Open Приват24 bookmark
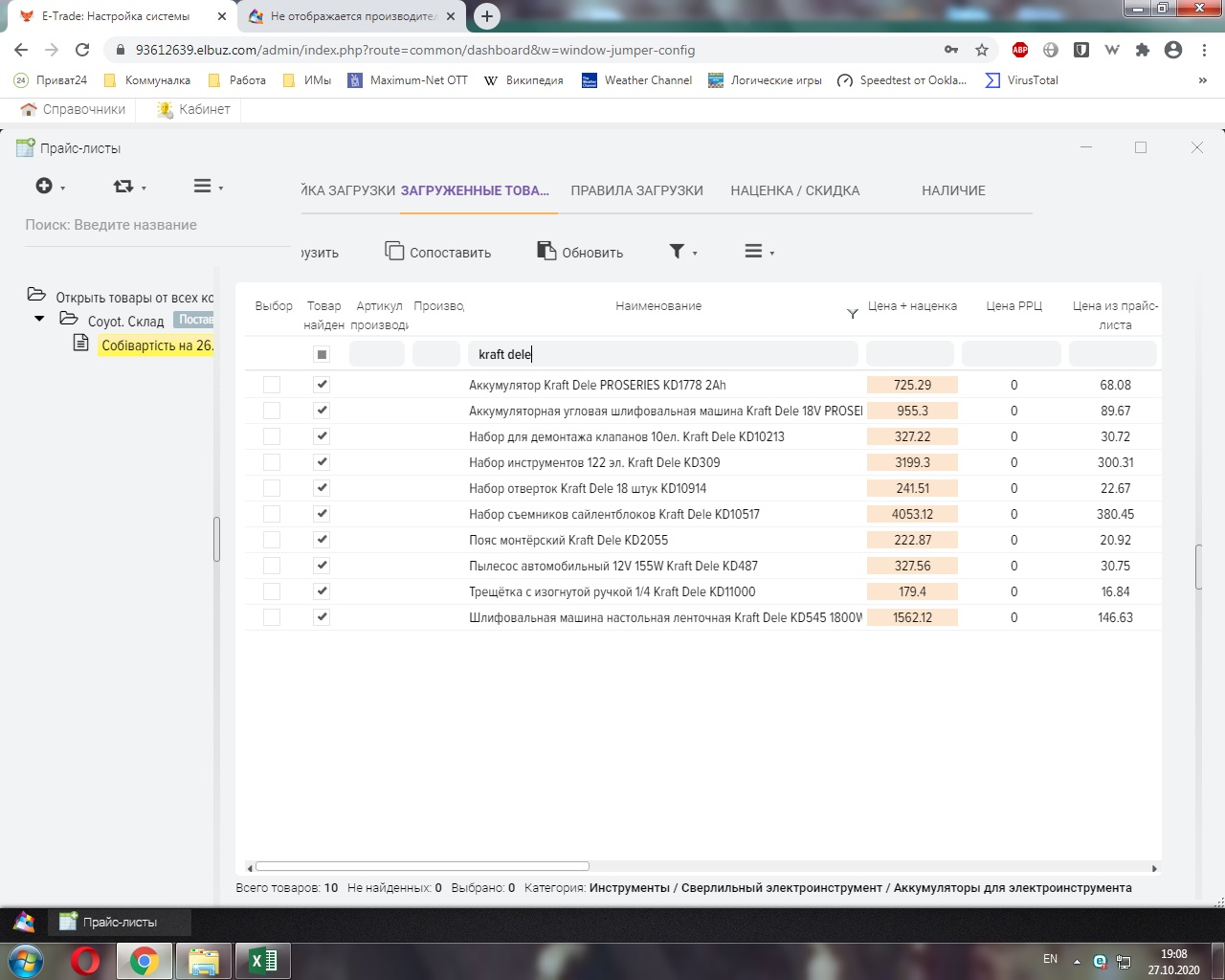The width and height of the screenshot is (1225, 980). (x=51, y=80)
